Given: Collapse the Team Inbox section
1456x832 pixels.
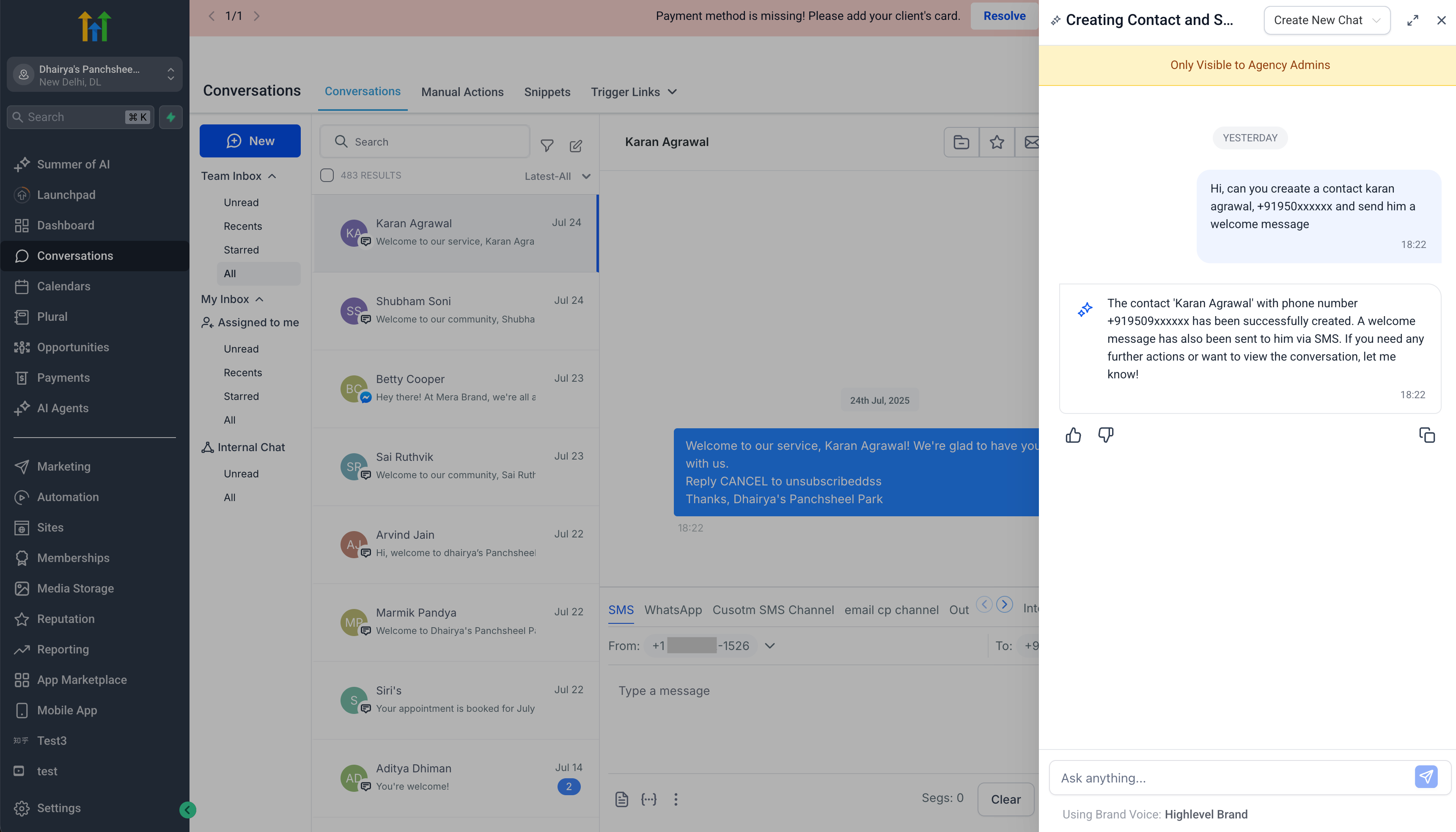Looking at the screenshot, I should tap(271, 176).
